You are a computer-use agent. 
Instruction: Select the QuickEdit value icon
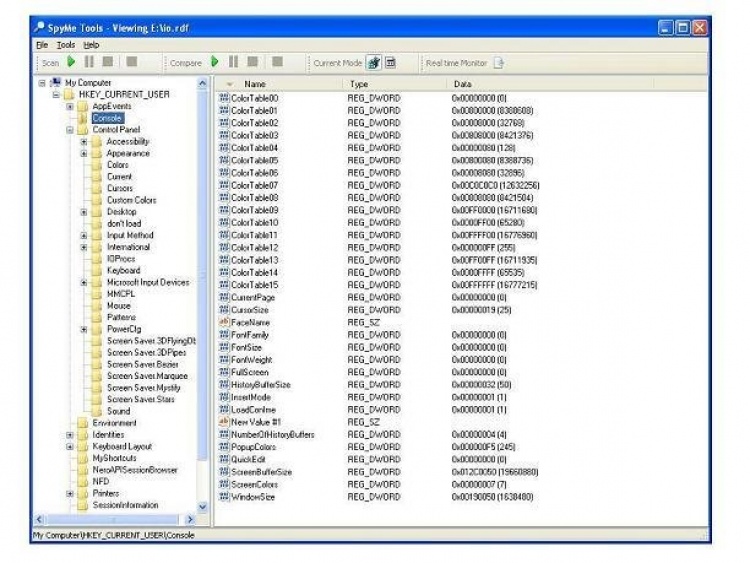(x=224, y=459)
